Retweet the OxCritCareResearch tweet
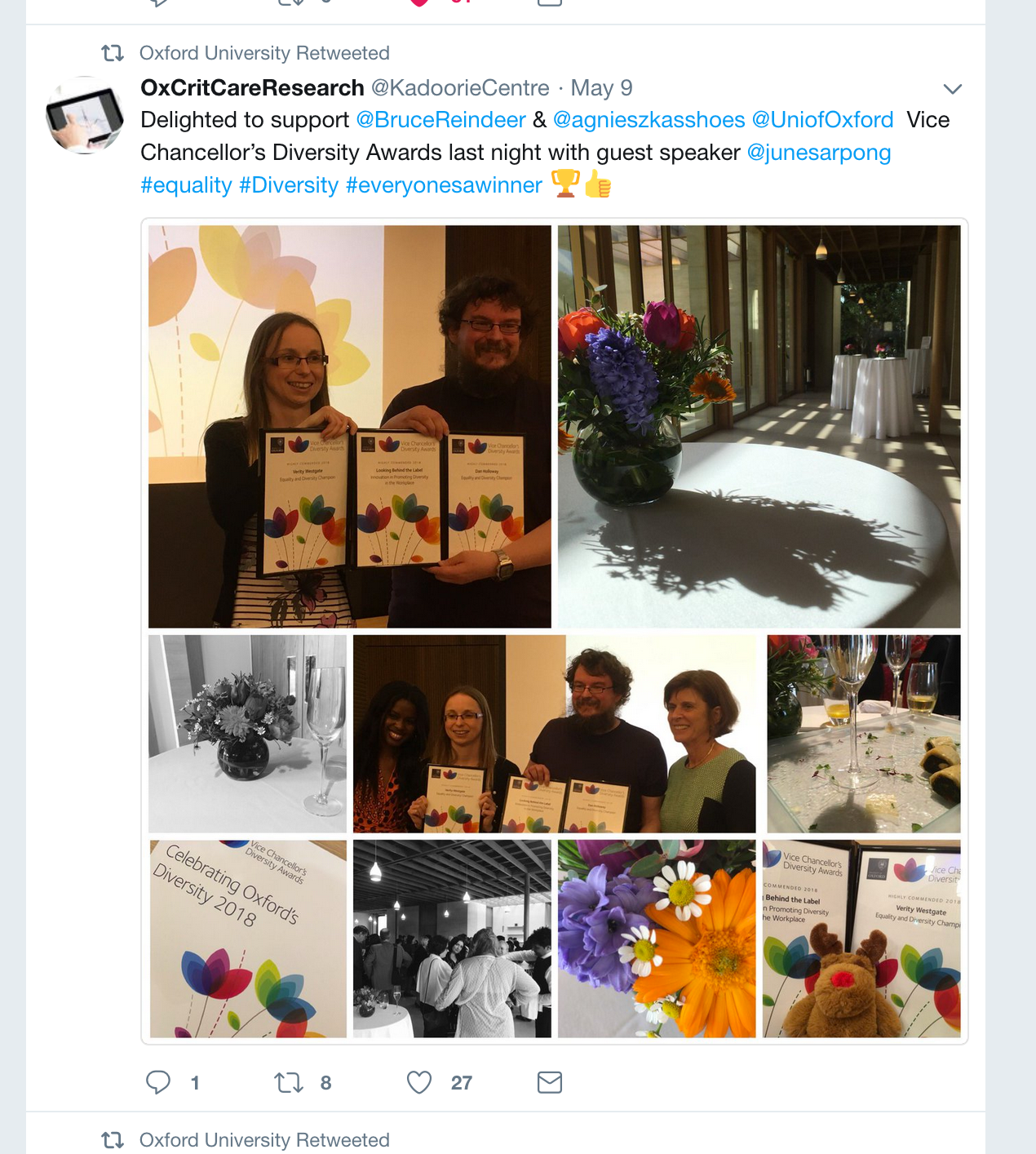This screenshot has height=1154, width=1036. pyautogui.click(x=289, y=1083)
